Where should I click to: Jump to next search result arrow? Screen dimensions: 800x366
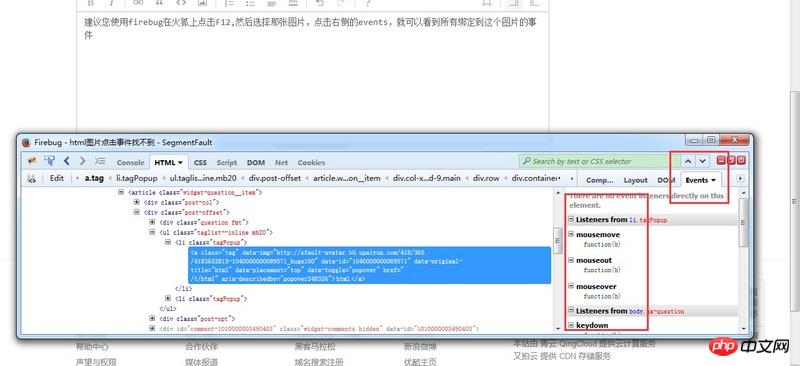(x=703, y=161)
